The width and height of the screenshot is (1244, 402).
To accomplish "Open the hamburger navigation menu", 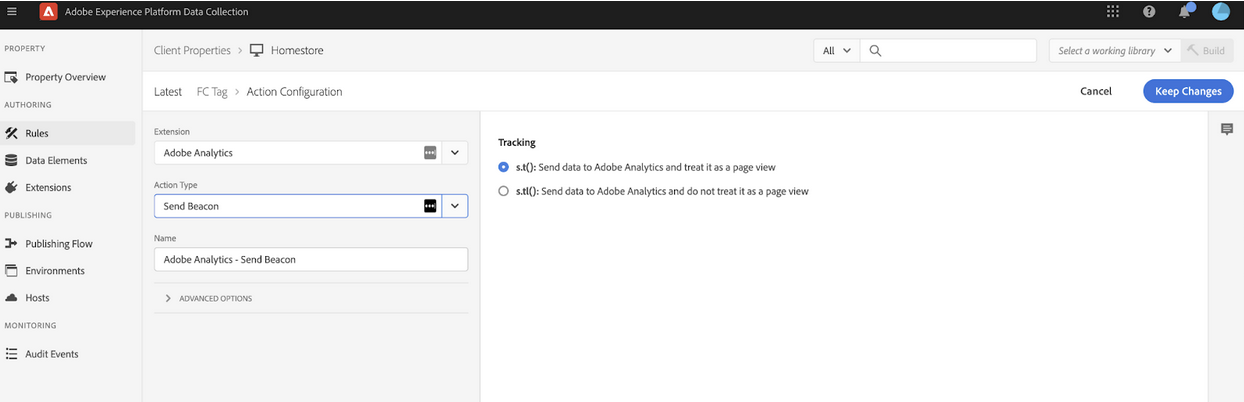I will [12, 12].
